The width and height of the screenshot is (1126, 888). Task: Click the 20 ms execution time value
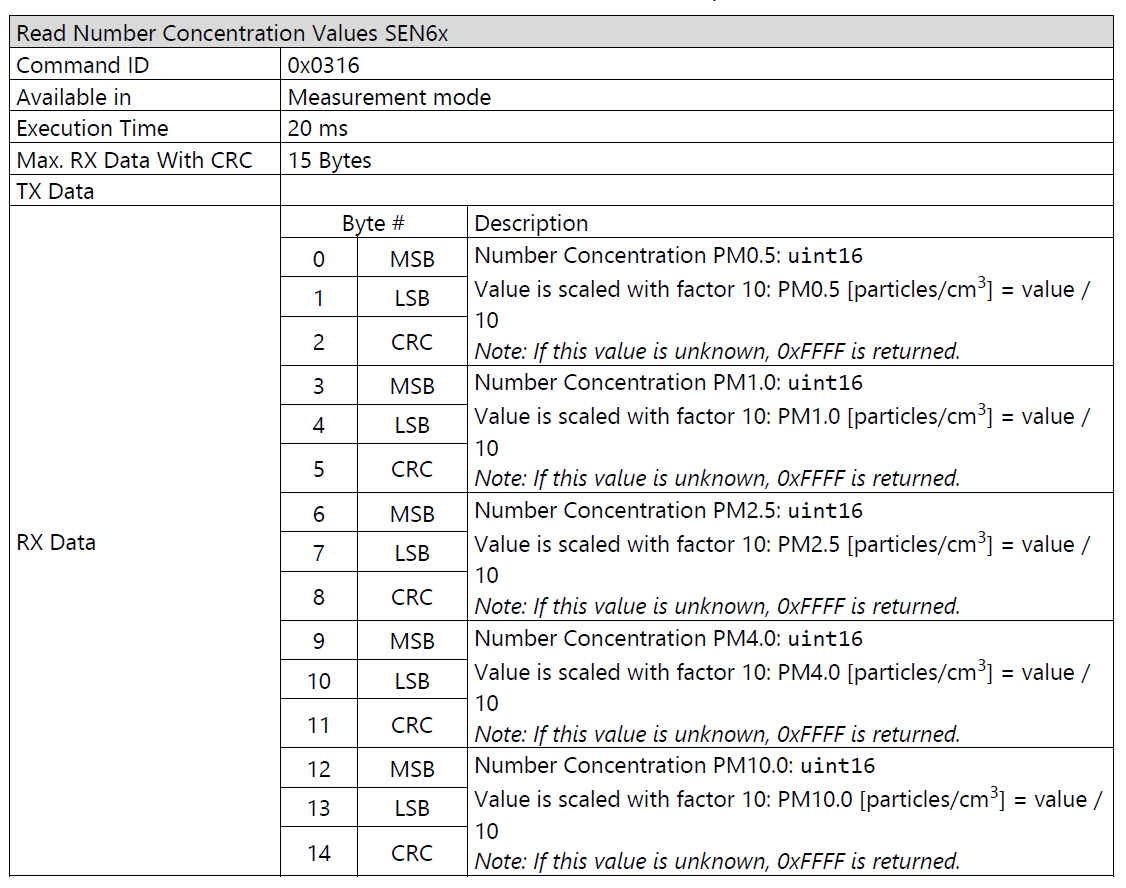(x=317, y=128)
